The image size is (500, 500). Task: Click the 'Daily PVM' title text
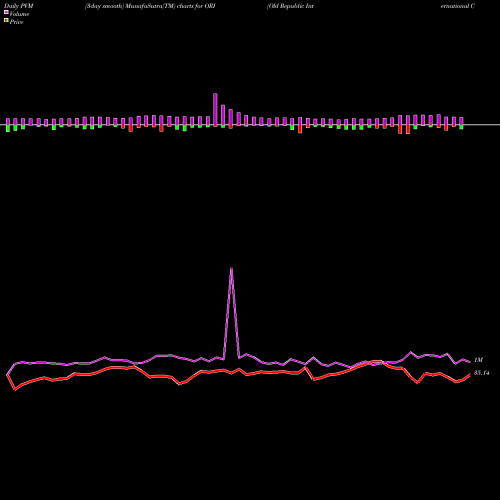point(19,6)
